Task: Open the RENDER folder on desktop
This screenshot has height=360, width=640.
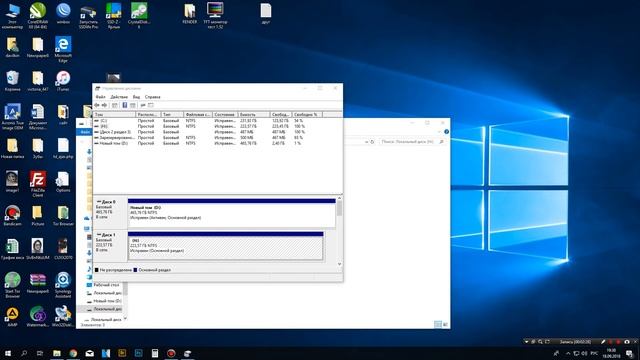Action: [x=189, y=13]
